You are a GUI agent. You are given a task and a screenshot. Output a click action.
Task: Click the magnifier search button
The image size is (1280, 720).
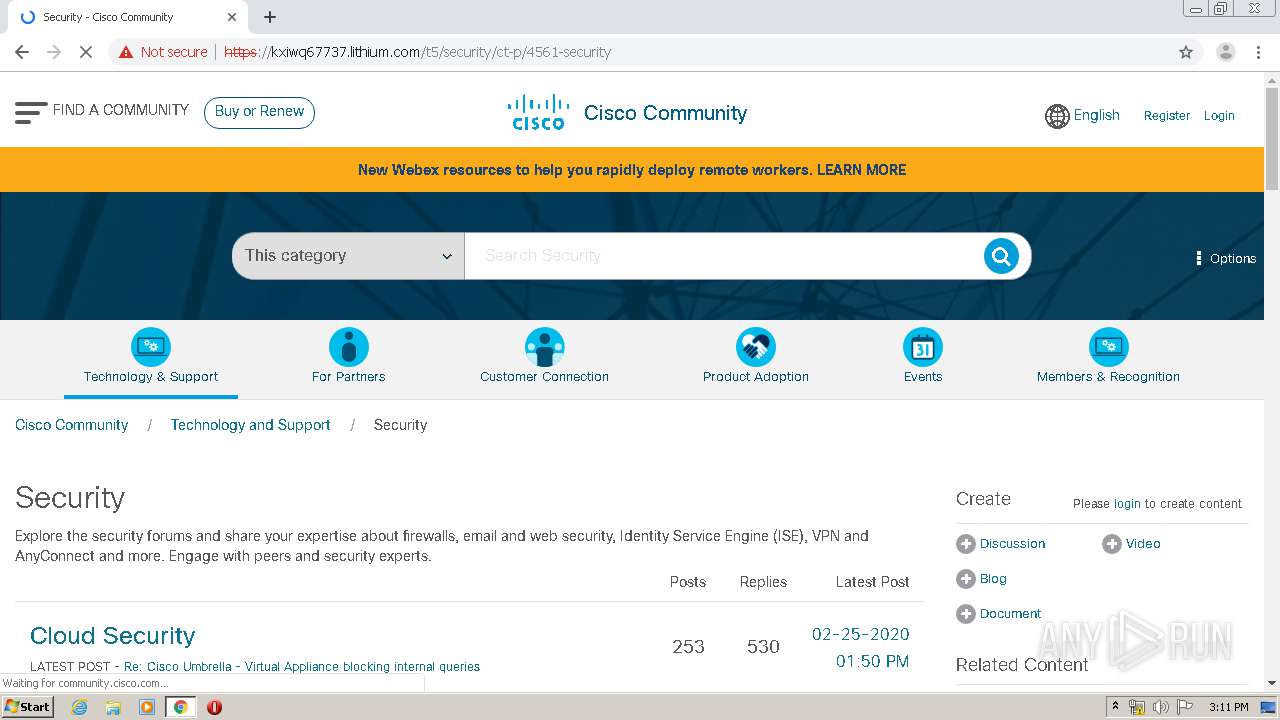click(1000, 256)
